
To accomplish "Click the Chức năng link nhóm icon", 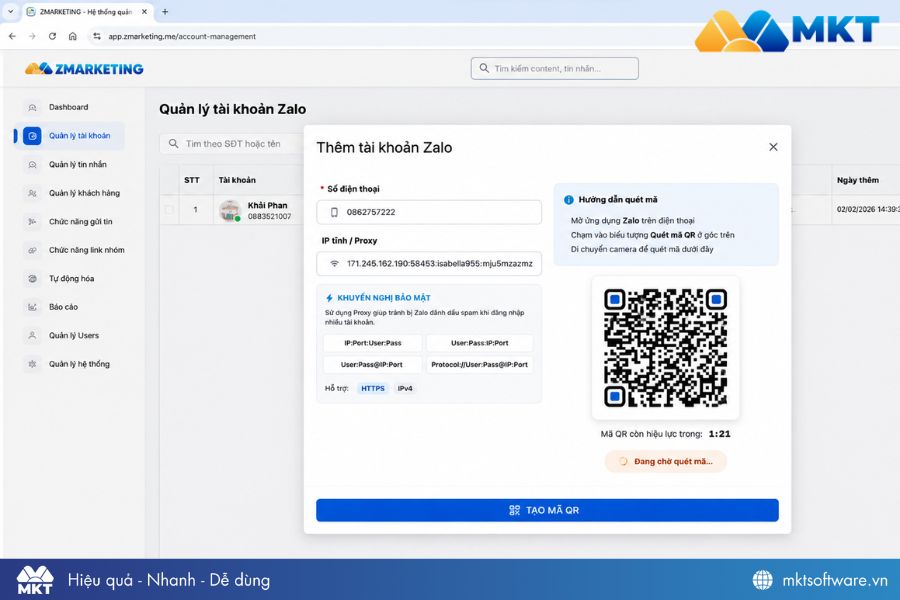I will [x=32, y=250].
